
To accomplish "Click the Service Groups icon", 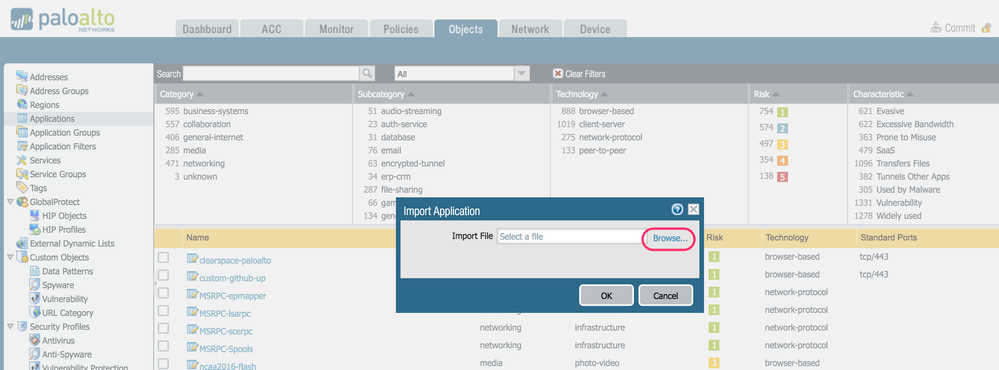I will [x=22, y=174].
